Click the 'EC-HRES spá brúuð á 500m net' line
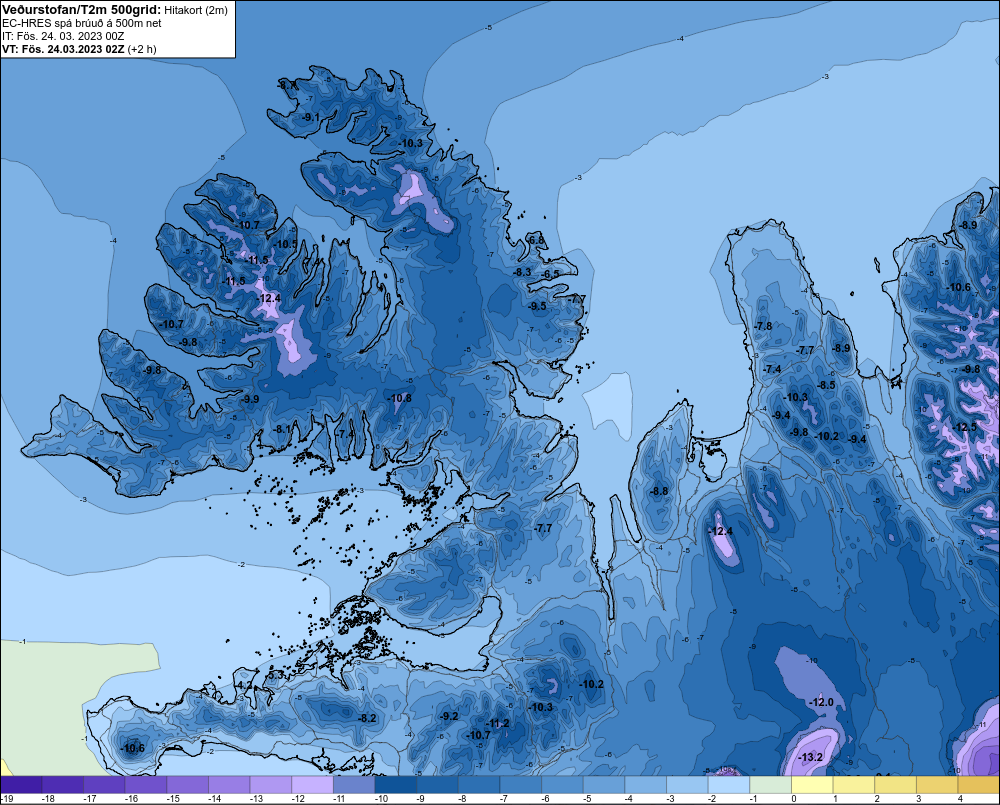1000x805 pixels. [82, 23]
